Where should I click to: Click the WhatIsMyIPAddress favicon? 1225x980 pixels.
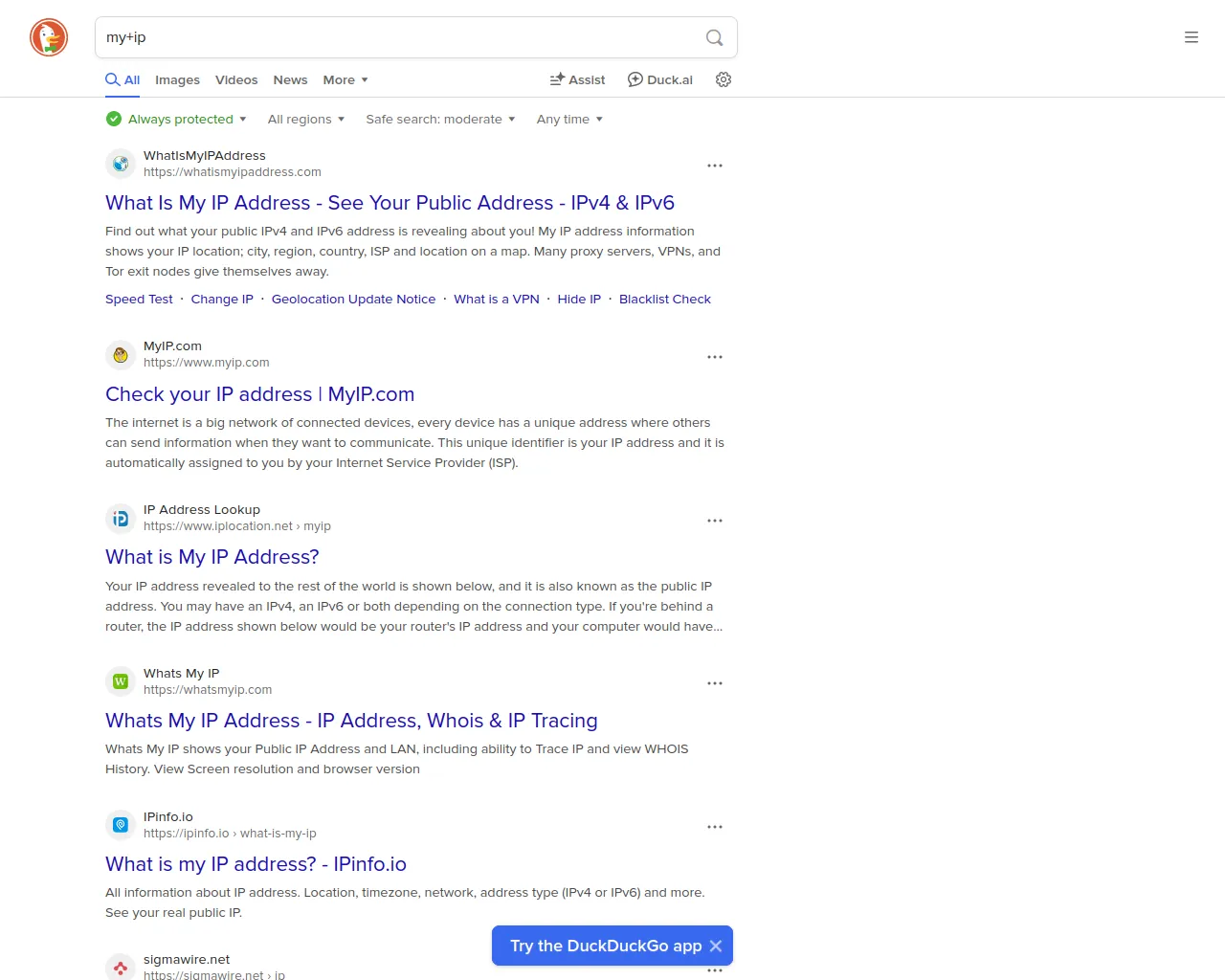[121, 164]
